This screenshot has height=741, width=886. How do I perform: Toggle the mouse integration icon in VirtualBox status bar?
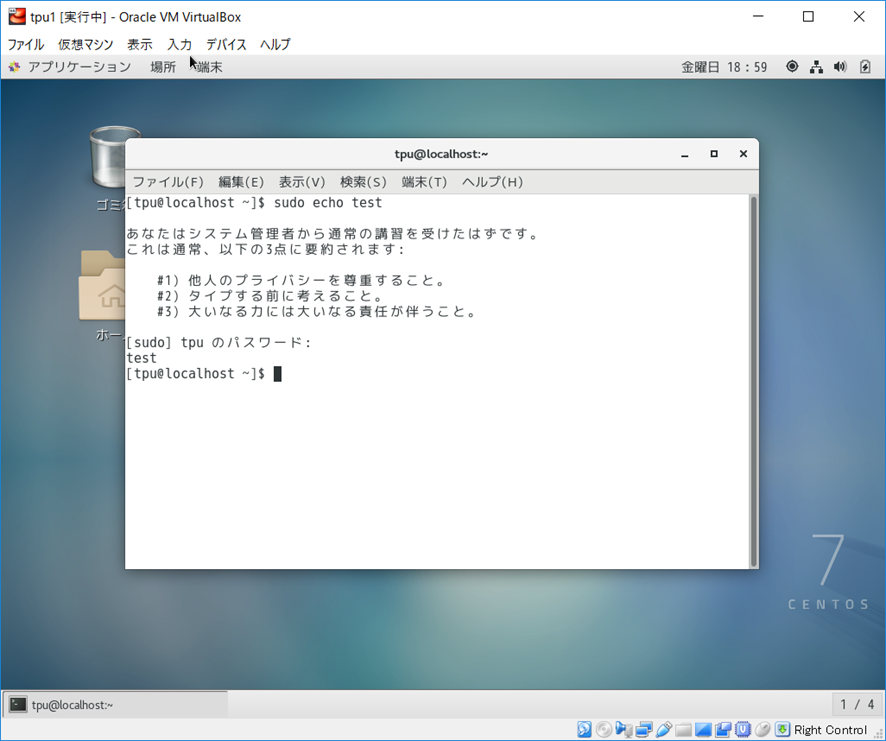pos(763,729)
